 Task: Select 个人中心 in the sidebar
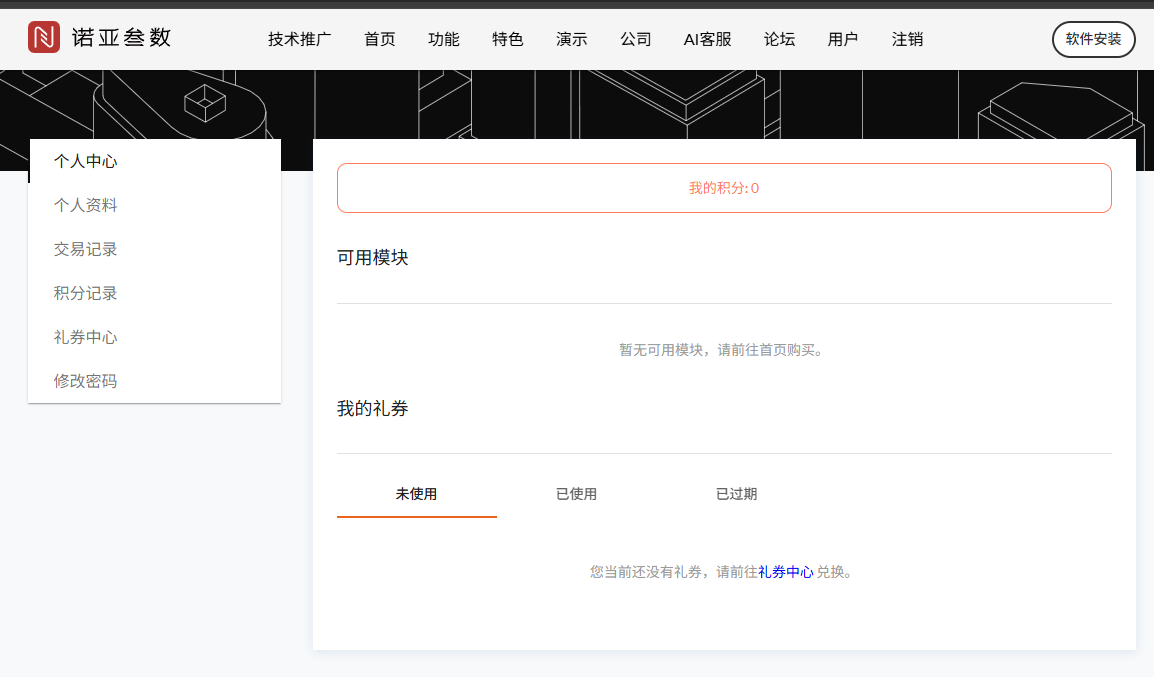[86, 161]
